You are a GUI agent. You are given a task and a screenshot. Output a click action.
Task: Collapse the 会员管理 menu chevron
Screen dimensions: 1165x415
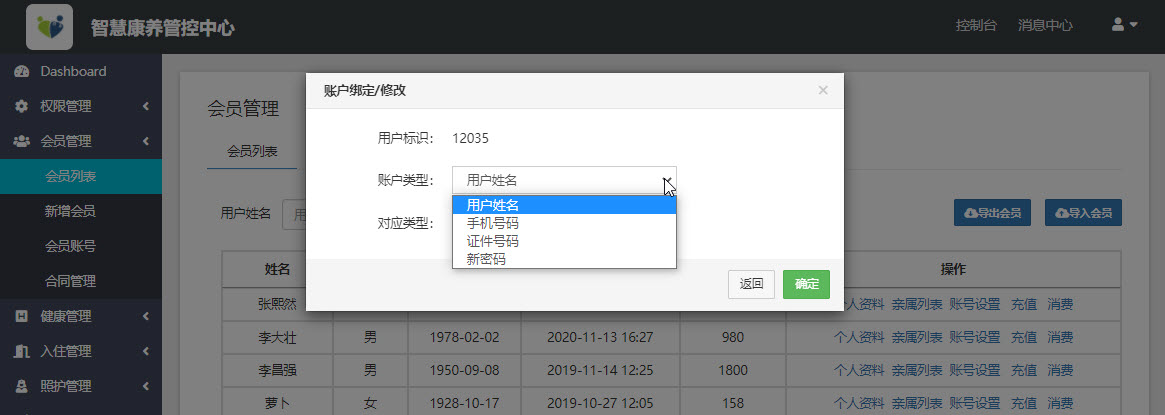146,141
